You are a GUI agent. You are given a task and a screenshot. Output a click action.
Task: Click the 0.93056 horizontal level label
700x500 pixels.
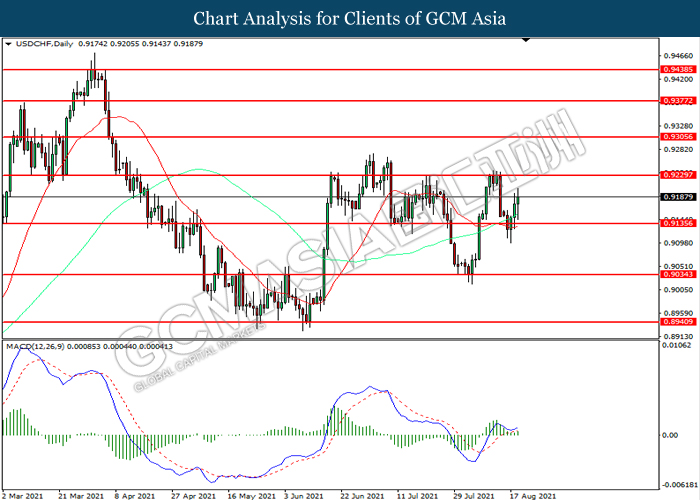tap(678, 137)
